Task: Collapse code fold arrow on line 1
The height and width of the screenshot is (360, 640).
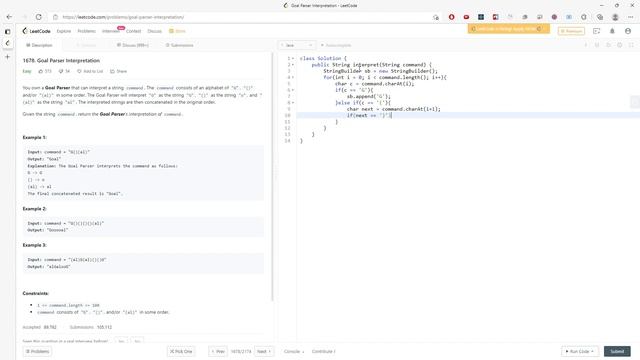Action: pos(293,58)
